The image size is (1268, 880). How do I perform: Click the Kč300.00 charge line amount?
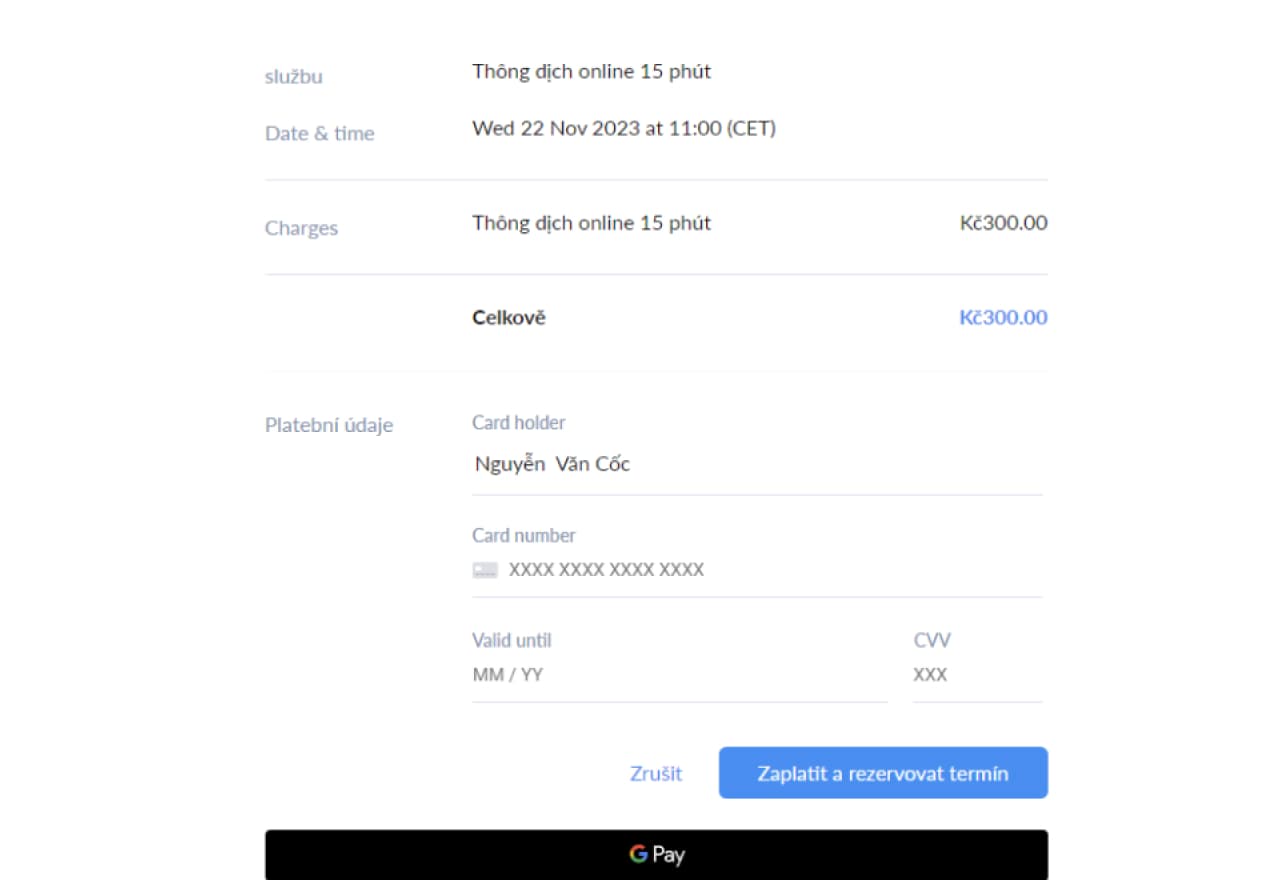point(1003,223)
